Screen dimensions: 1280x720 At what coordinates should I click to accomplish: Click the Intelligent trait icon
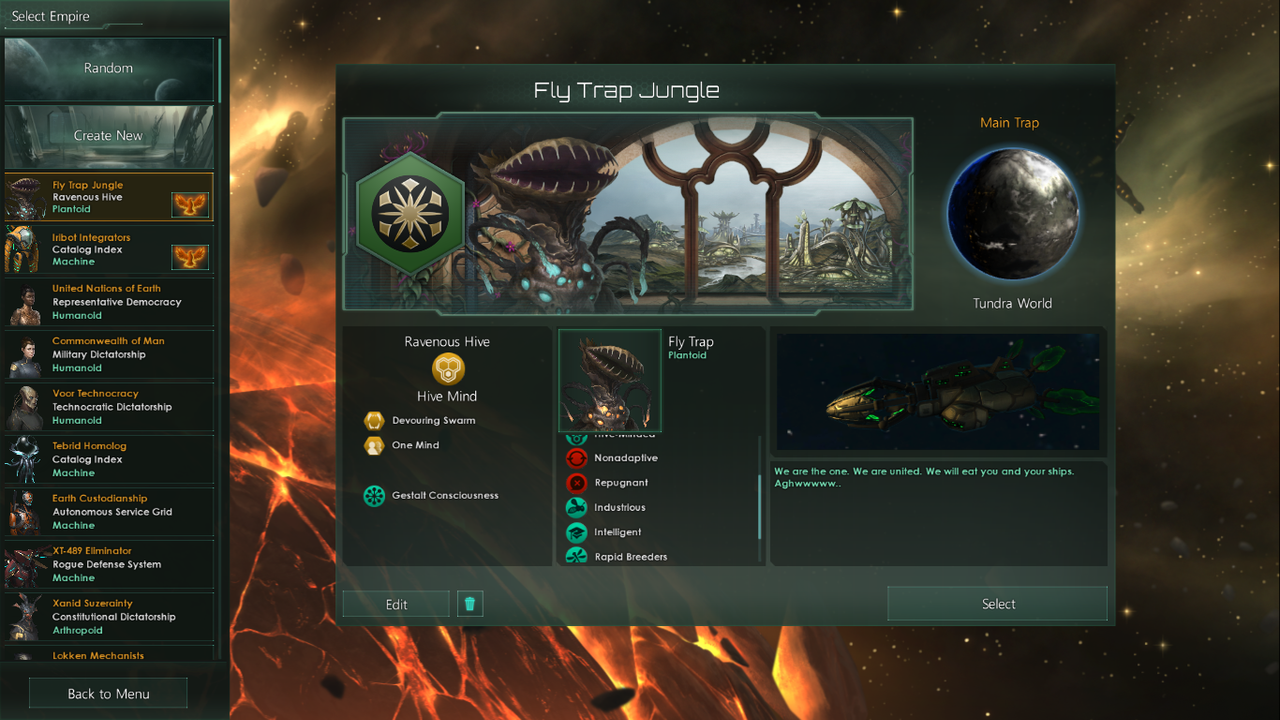pyautogui.click(x=577, y=533)
